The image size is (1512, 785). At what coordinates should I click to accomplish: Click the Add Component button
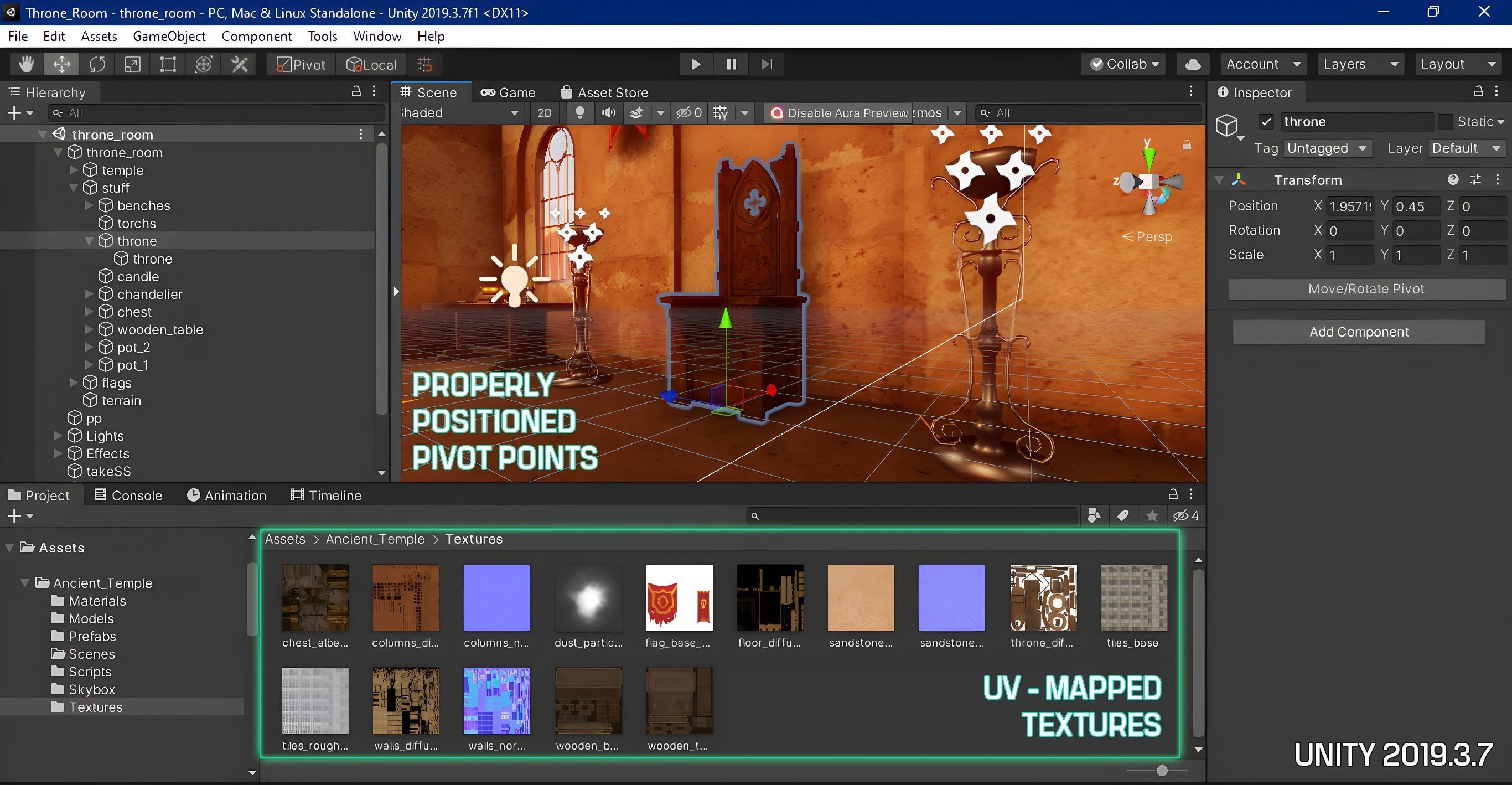[1358, 332]
